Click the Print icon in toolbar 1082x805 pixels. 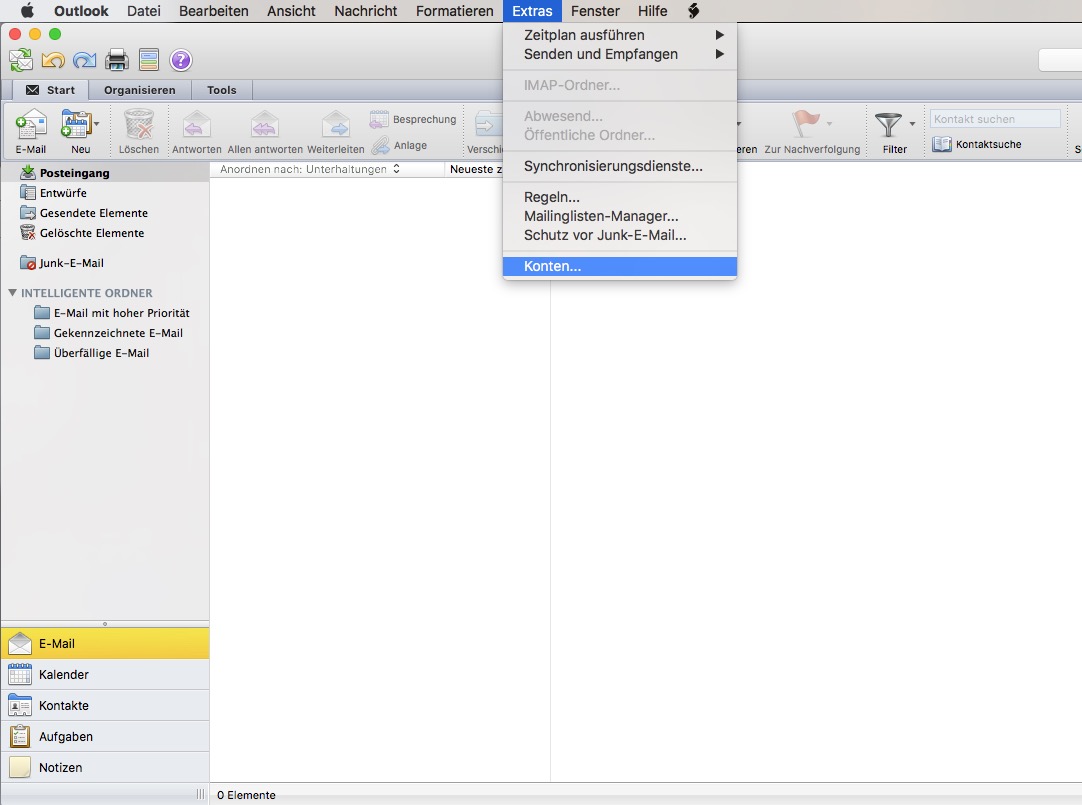click(117, 60)
